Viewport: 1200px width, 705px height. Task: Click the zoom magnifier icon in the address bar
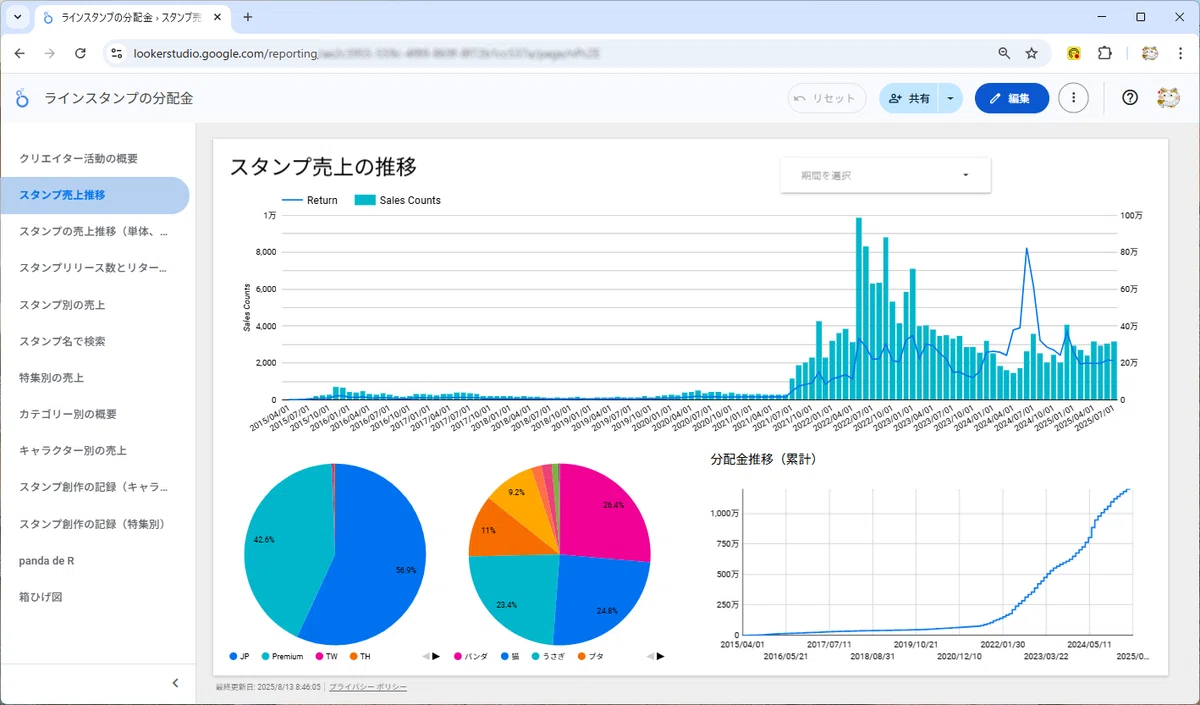pyautogui.click(x=1004, y=53)
